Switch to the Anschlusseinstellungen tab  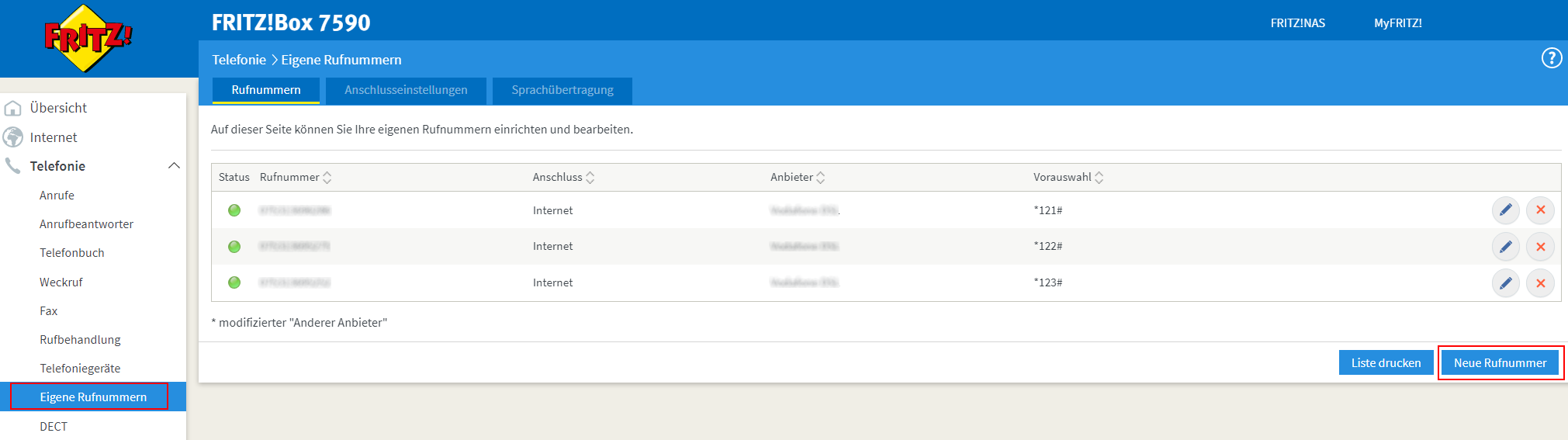point(406,90)
